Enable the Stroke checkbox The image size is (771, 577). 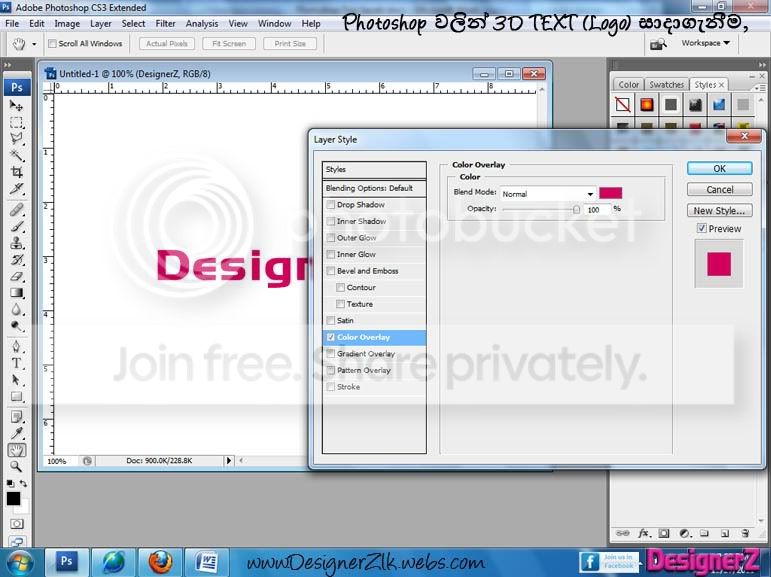click(331, 387)
